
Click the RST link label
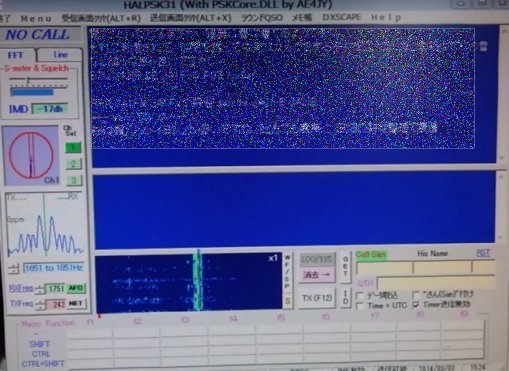(x=483, y=253)
